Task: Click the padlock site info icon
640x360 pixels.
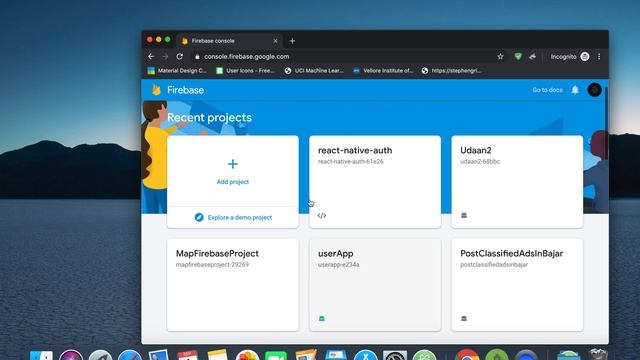Action: 197,57
